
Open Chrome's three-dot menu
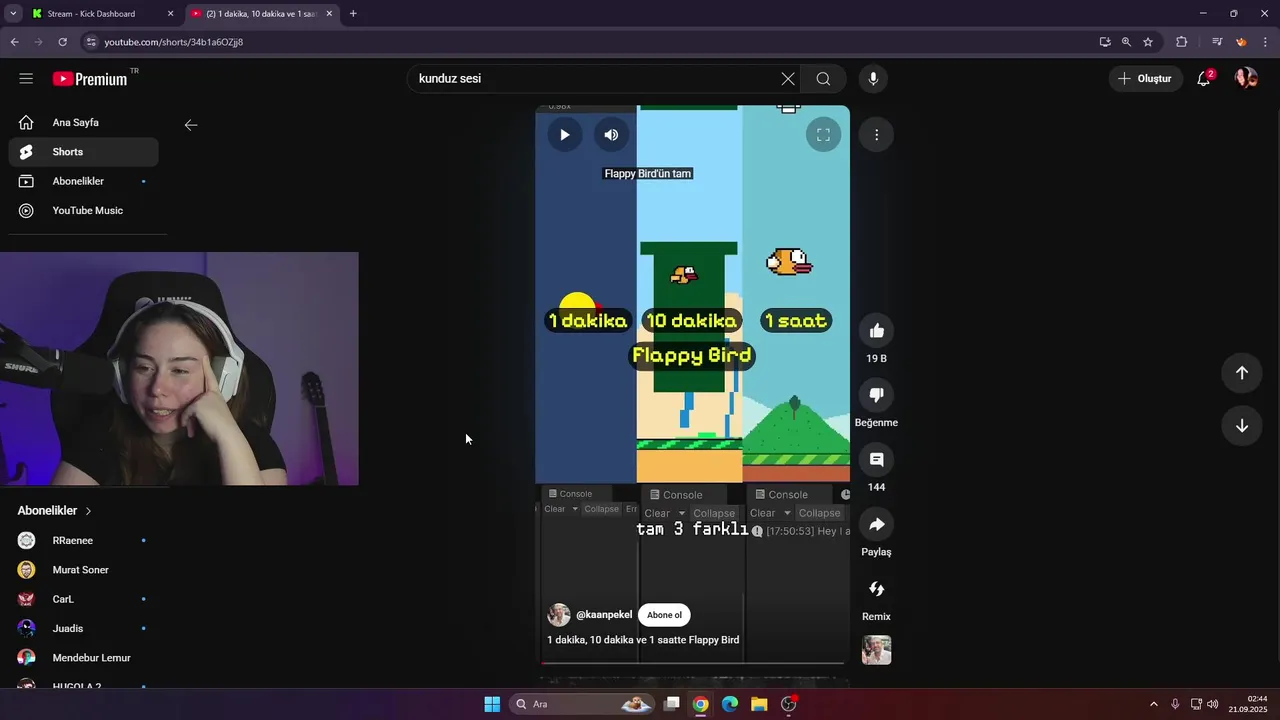point(1266,42)
